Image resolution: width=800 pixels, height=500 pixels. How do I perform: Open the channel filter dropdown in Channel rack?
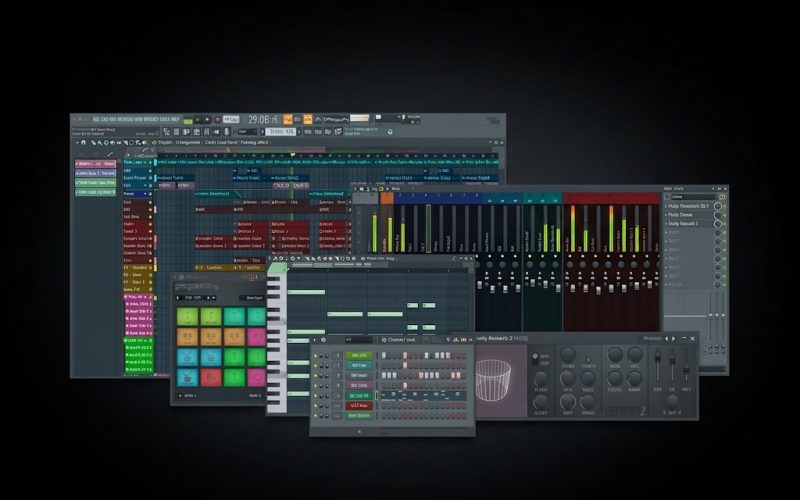[359, 340]
